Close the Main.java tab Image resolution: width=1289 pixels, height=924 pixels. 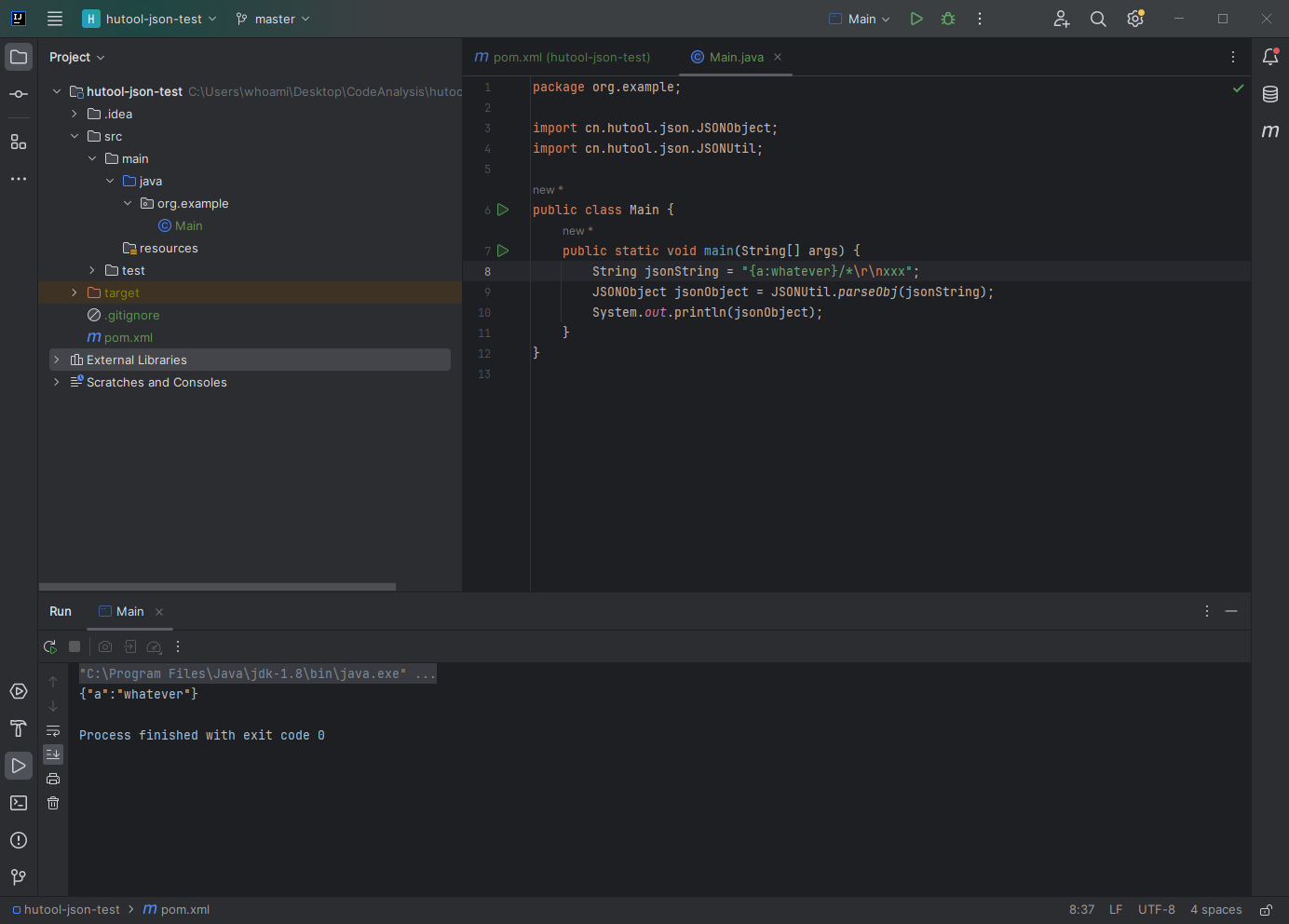[778, 57]
